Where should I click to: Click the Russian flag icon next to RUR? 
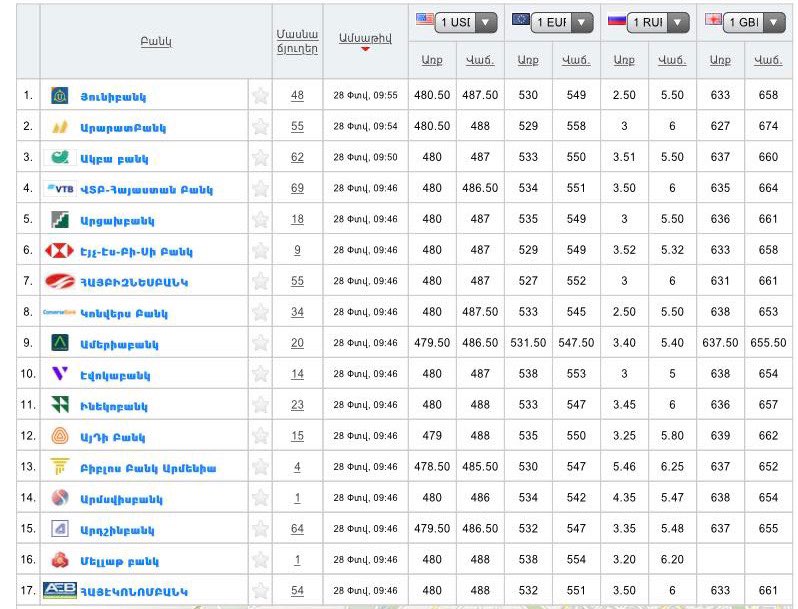[617, 19]
